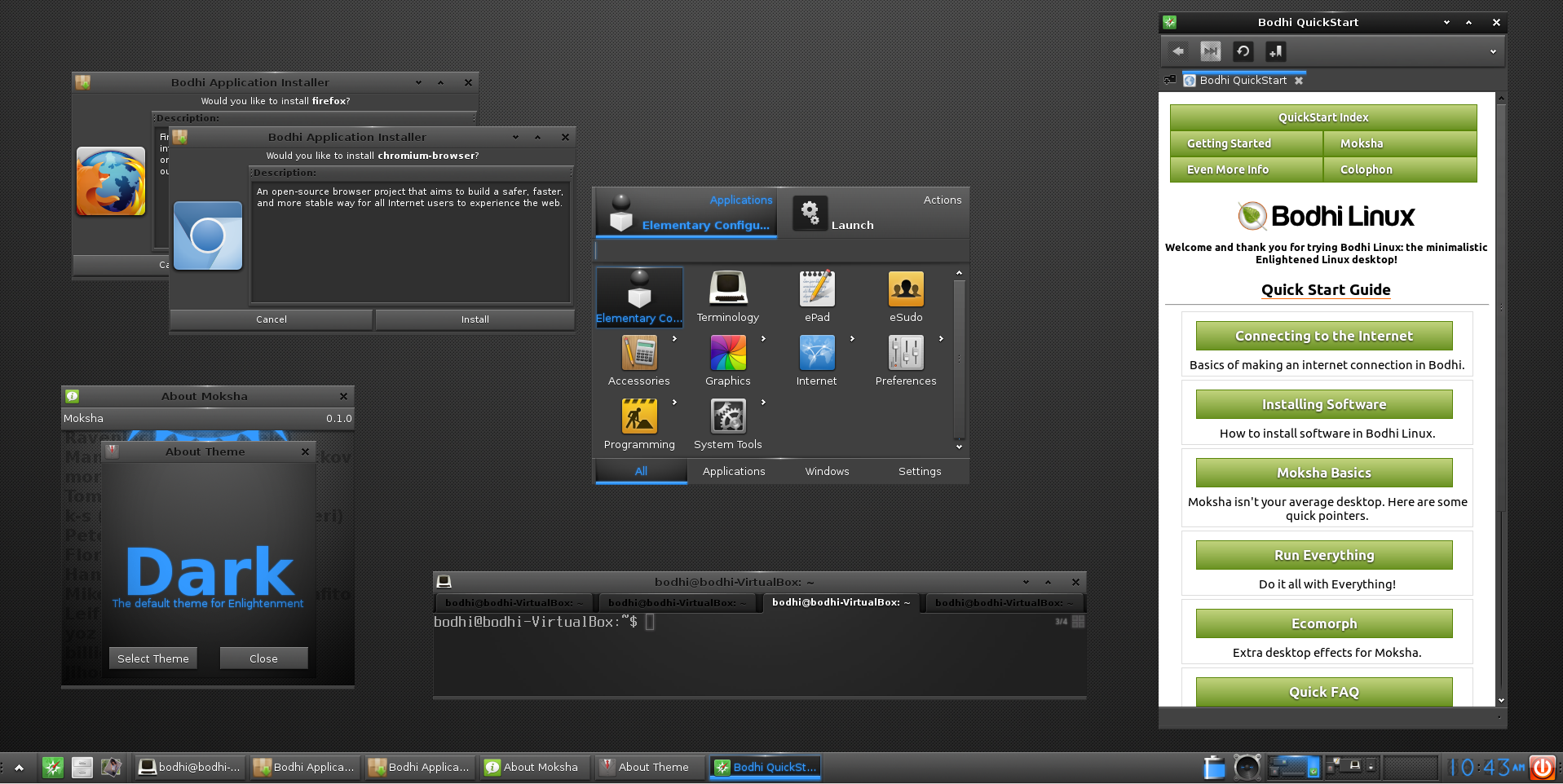1563x784 pixels.
Task: Add bookmark in QuickStart browser toolbar
Action: click(x=1275, y=51)
